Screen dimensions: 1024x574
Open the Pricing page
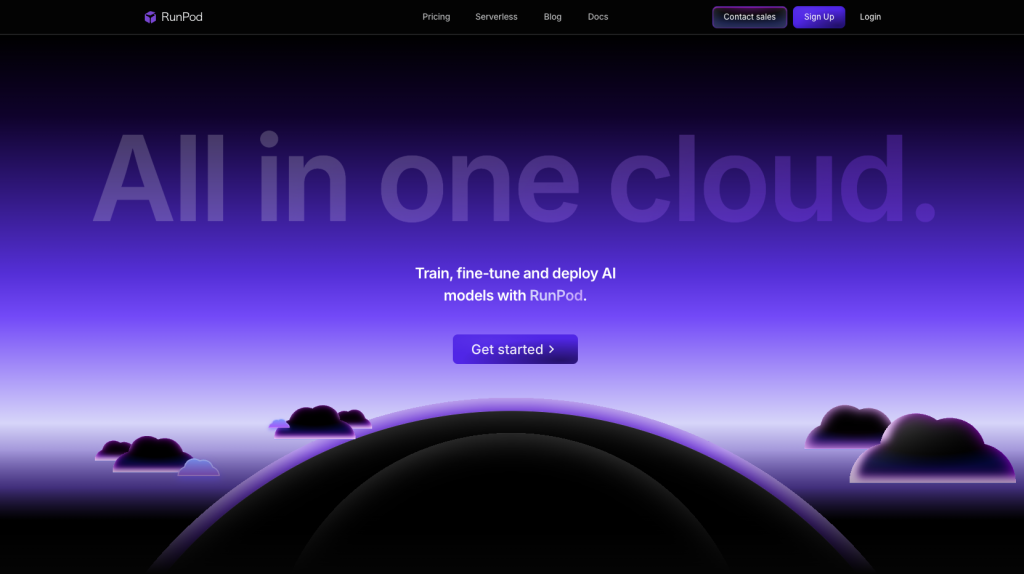[436, 17]
